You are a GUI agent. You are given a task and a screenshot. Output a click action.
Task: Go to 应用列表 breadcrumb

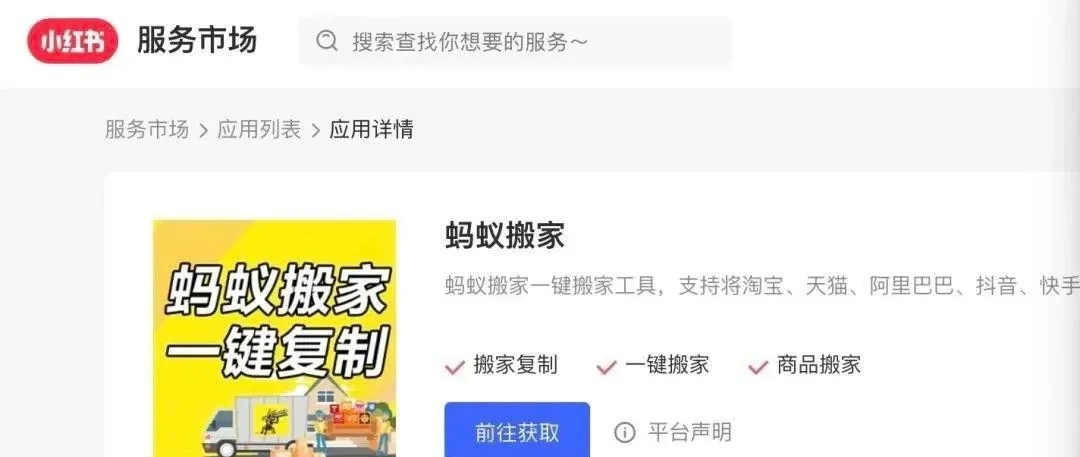tap(260, 130)
